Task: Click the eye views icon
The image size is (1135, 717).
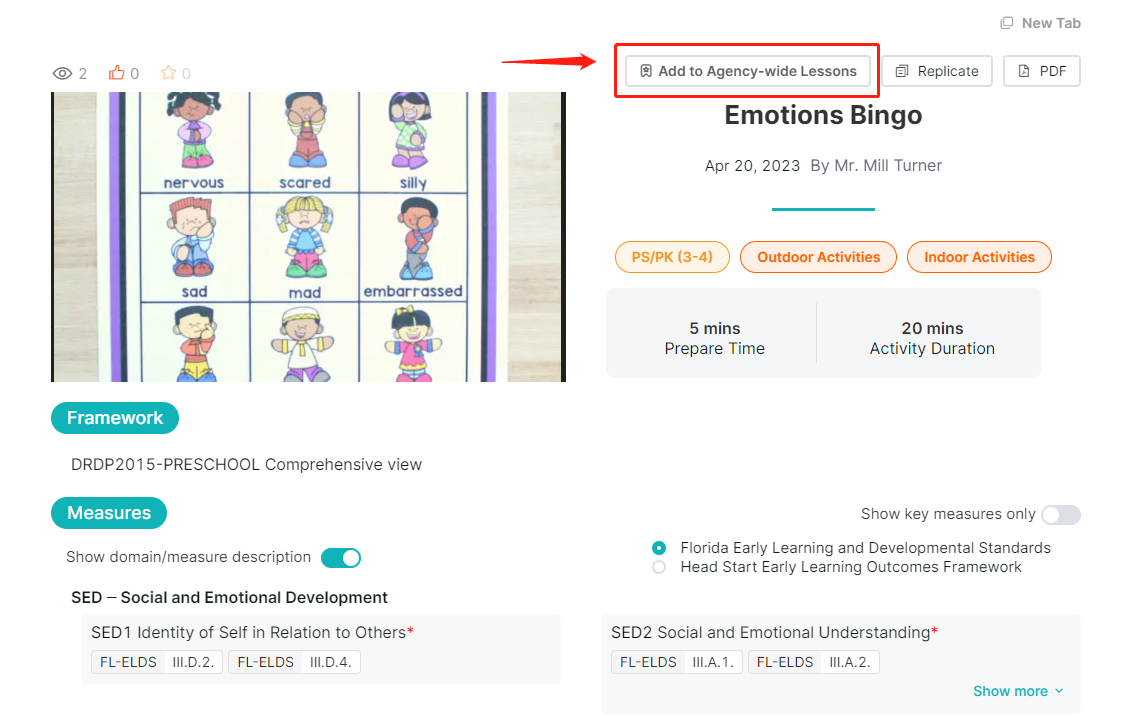Action: [x=62, y=73]
